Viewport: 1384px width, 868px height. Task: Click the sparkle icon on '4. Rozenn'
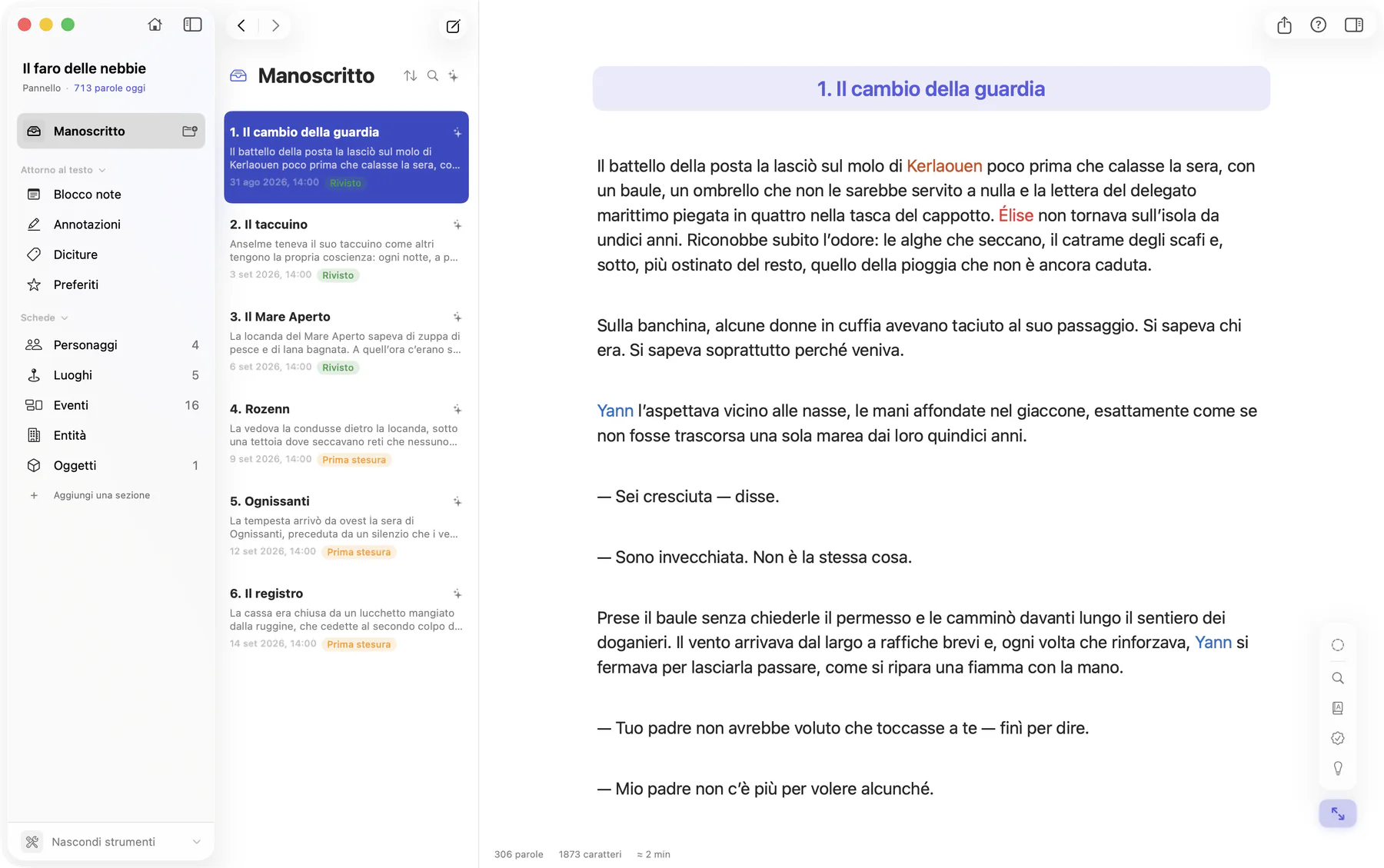[457, 410]
